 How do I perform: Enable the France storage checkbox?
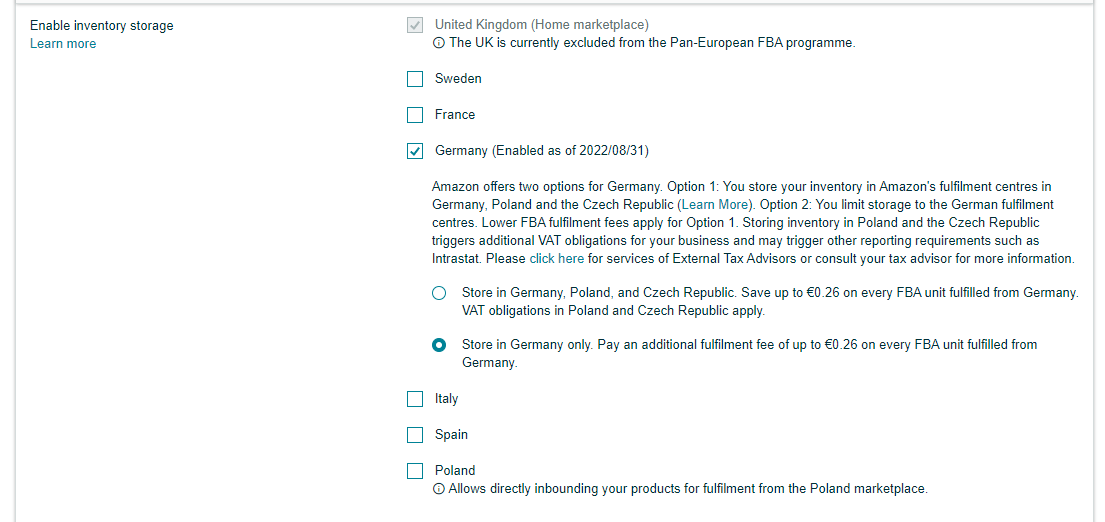(x=415, y=115)
